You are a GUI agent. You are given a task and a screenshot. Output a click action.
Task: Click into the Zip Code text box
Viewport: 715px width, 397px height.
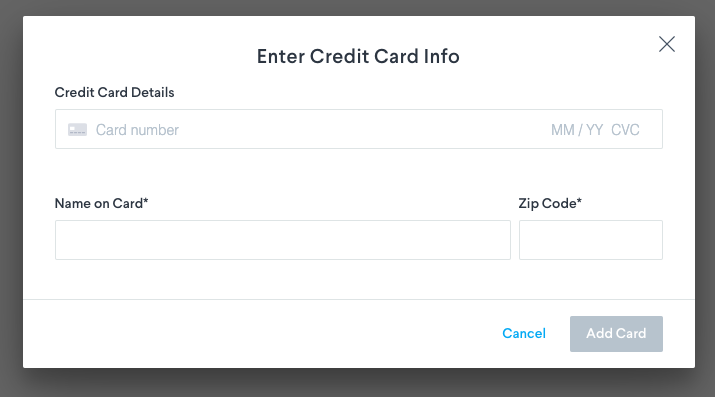coord(591,240)
